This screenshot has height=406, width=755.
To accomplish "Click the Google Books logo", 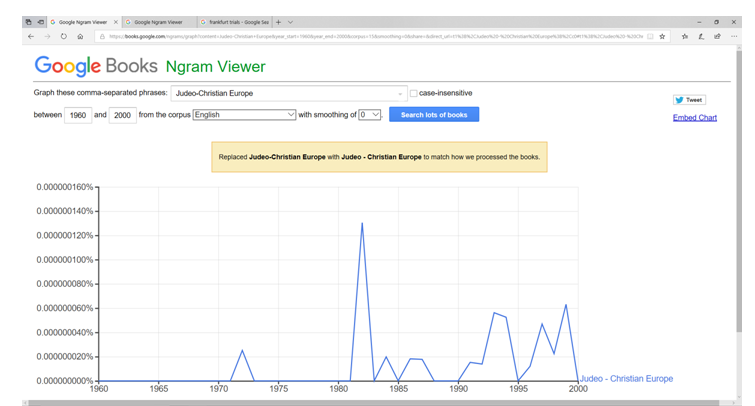I will pyautogui.click(x=96, y=66).
